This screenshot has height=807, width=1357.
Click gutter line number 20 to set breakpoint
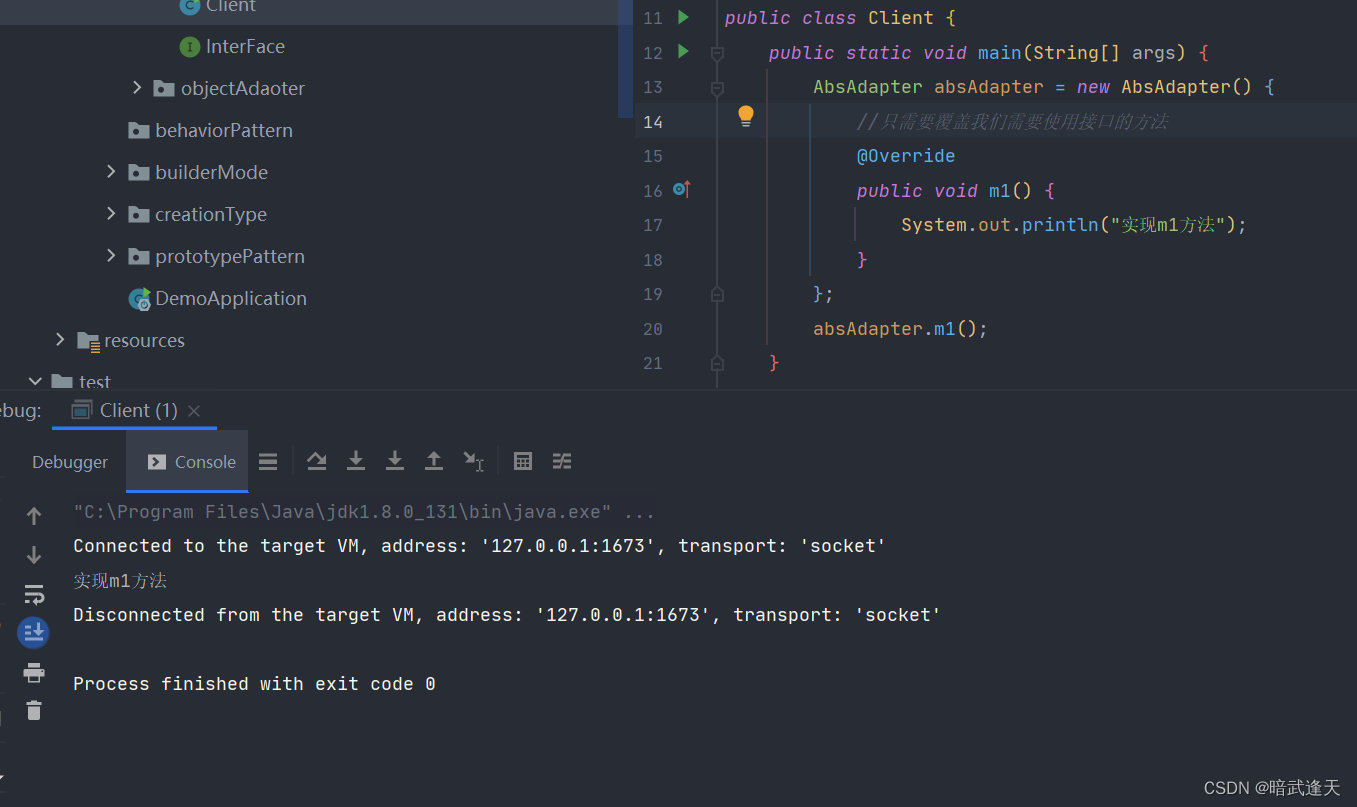point(653,329)
